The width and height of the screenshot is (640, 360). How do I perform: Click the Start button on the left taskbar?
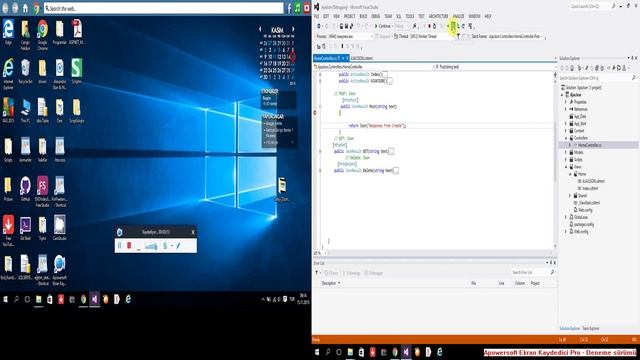[5, 300]
